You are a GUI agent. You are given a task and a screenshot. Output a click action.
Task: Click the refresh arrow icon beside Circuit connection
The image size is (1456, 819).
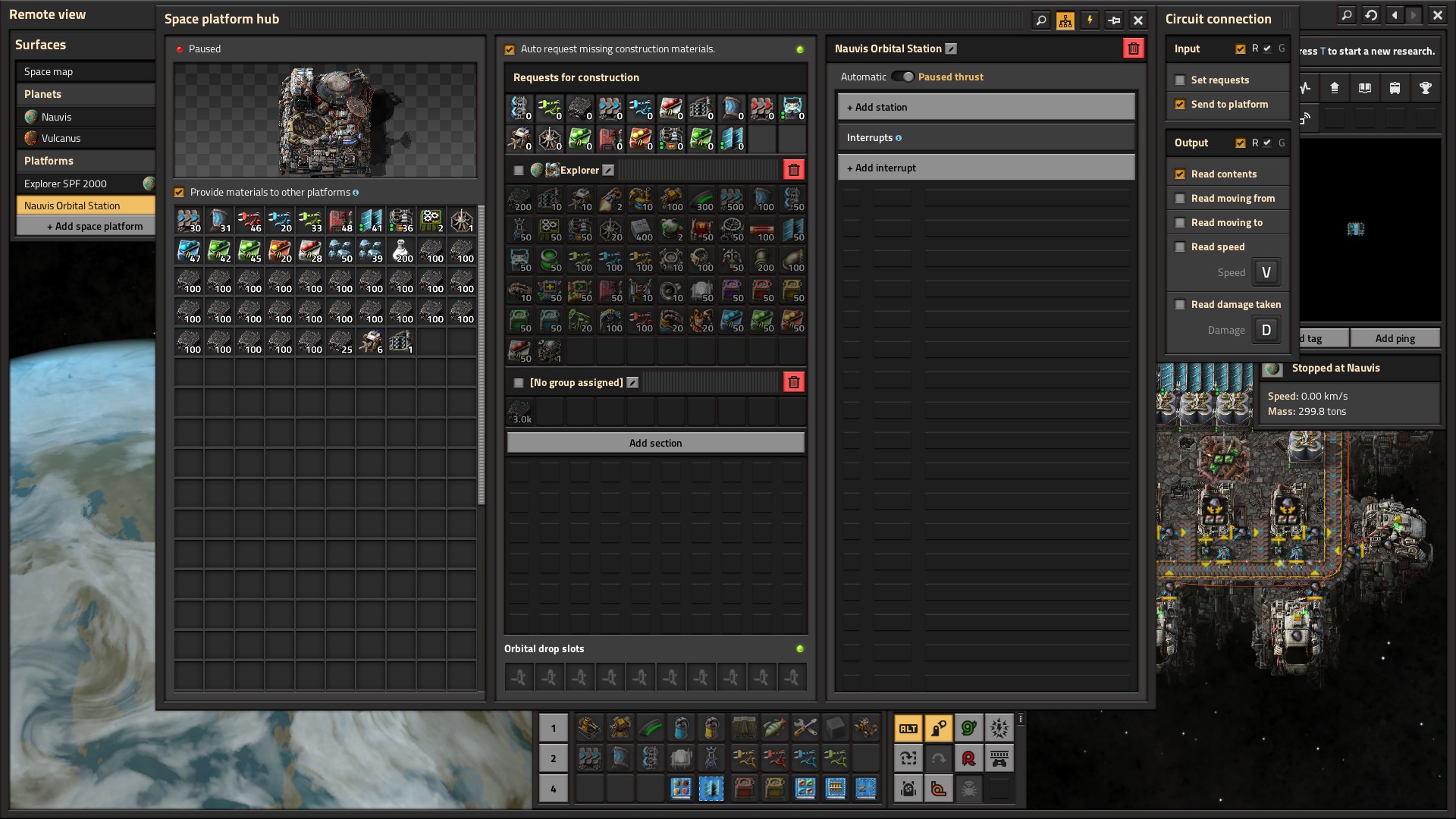[x=1370, y=15]
